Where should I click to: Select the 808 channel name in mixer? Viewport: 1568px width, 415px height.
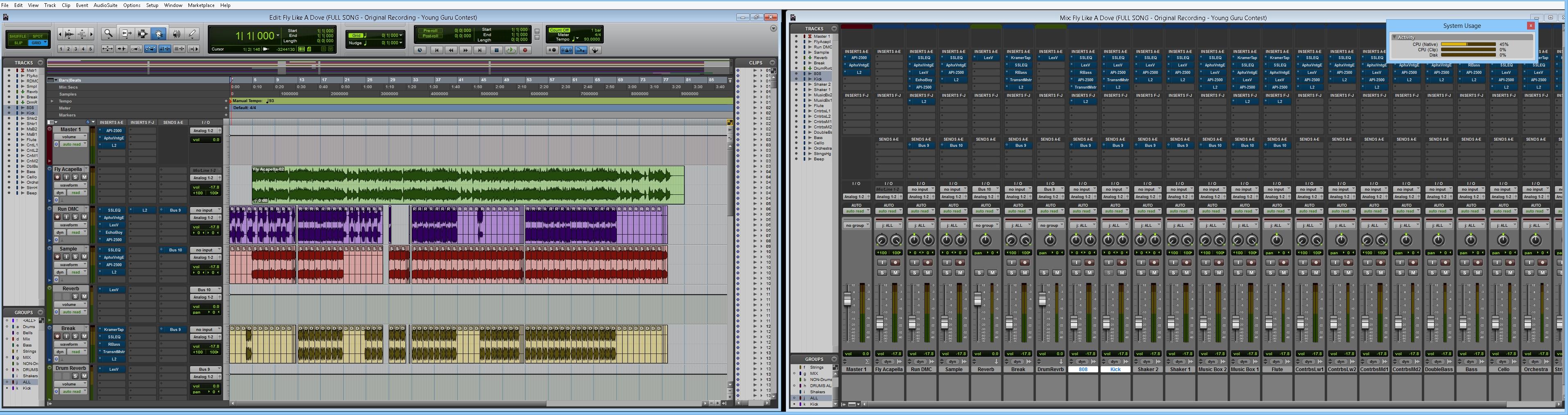[1083, 369]
